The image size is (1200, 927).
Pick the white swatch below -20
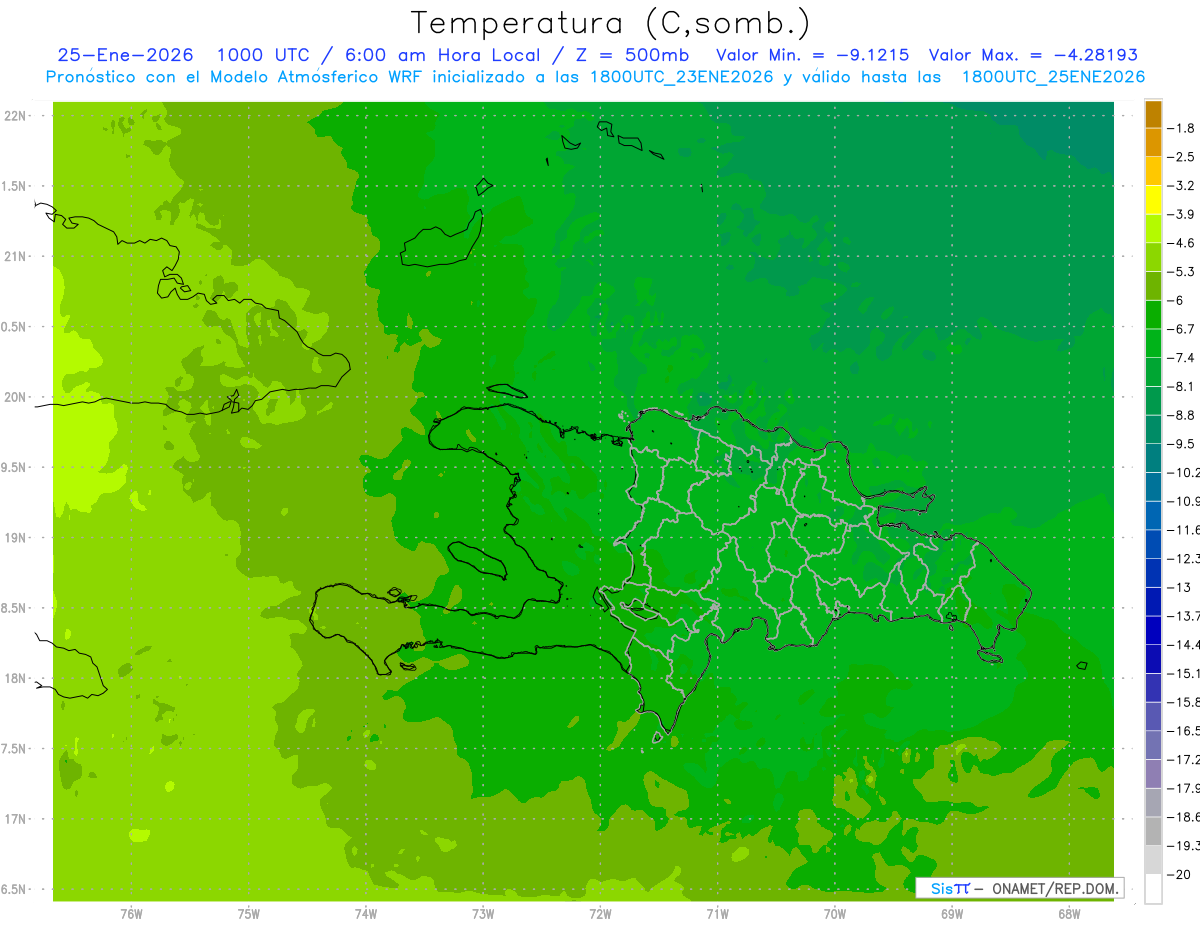point(1153,889)
